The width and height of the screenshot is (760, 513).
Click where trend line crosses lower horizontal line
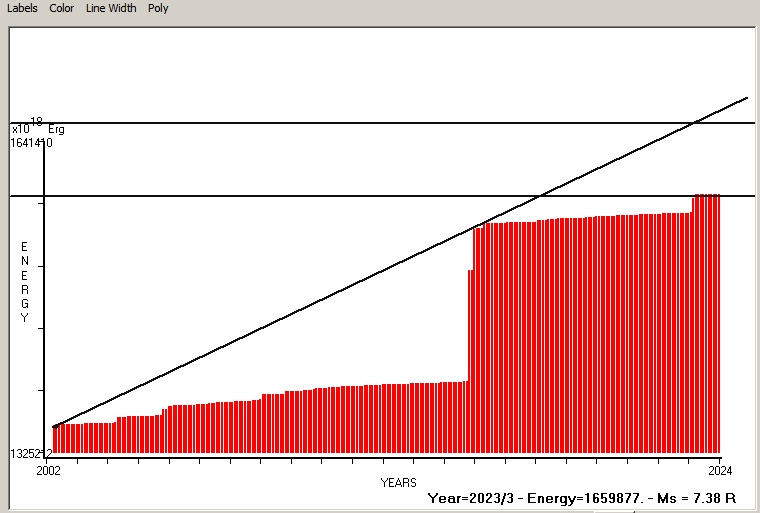pyautogui.click(x=541, y=196)
